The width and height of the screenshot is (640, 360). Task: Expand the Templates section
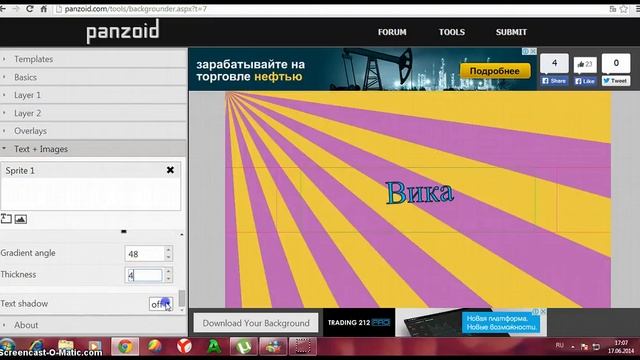point(93,59)
